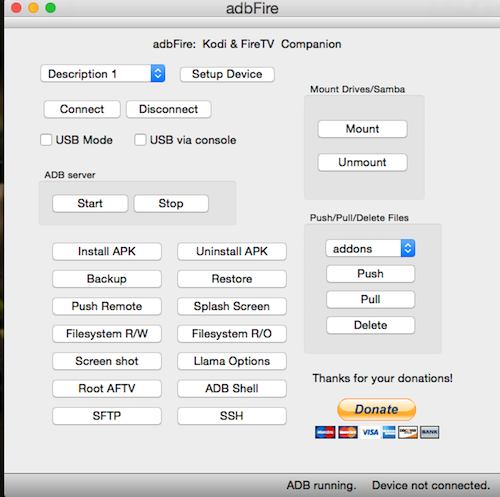500x497 pixels.
Task: Click the 'Kodi & FireTV Companion' heading
Action: [x=272, y=44]
